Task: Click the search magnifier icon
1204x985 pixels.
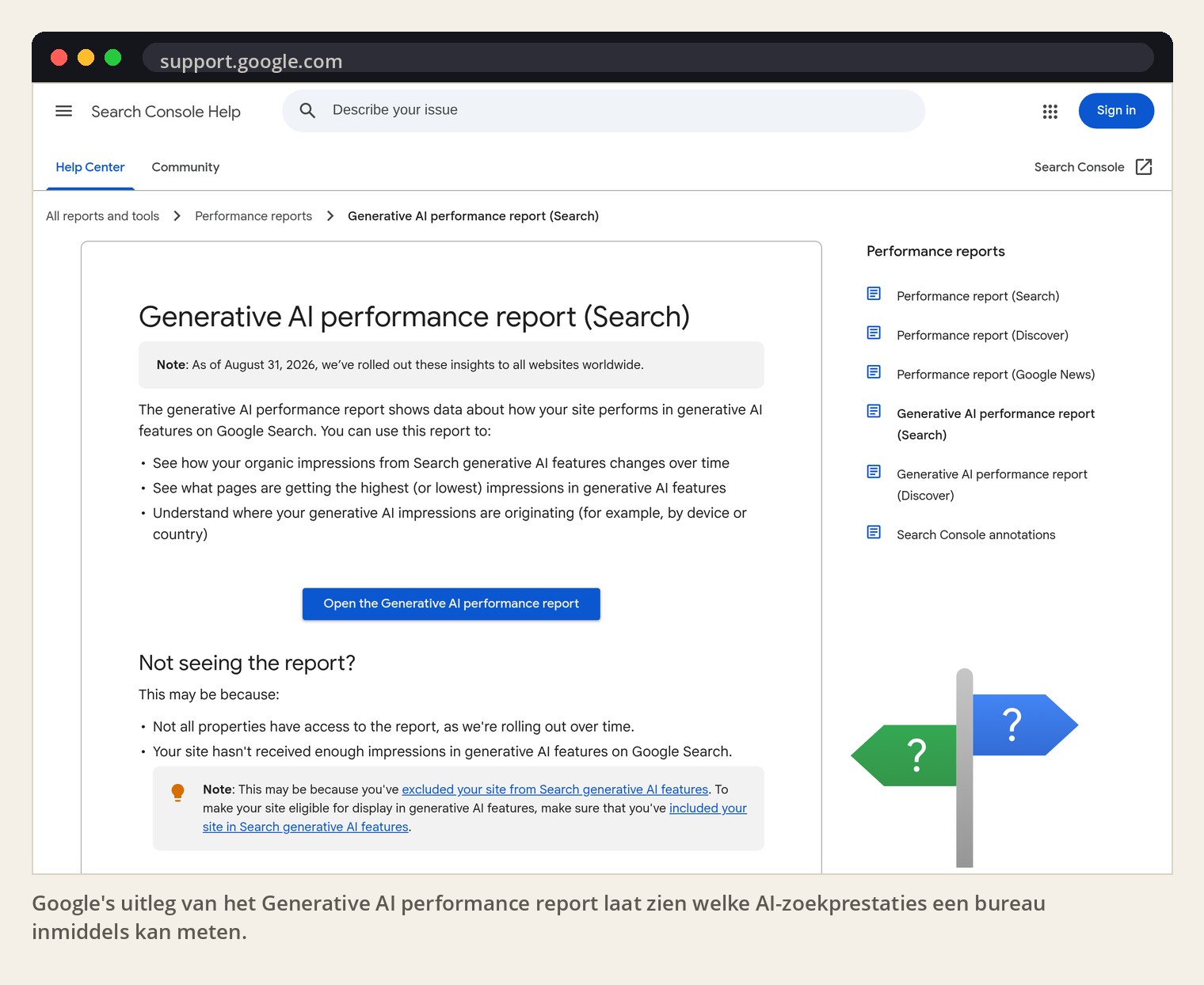Action: tap(307, 111)
